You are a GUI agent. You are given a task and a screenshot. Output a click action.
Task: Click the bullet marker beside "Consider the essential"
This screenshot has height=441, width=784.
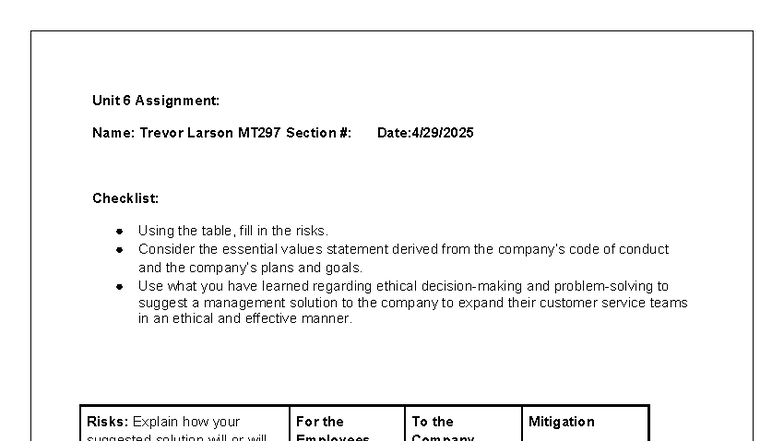120,249
